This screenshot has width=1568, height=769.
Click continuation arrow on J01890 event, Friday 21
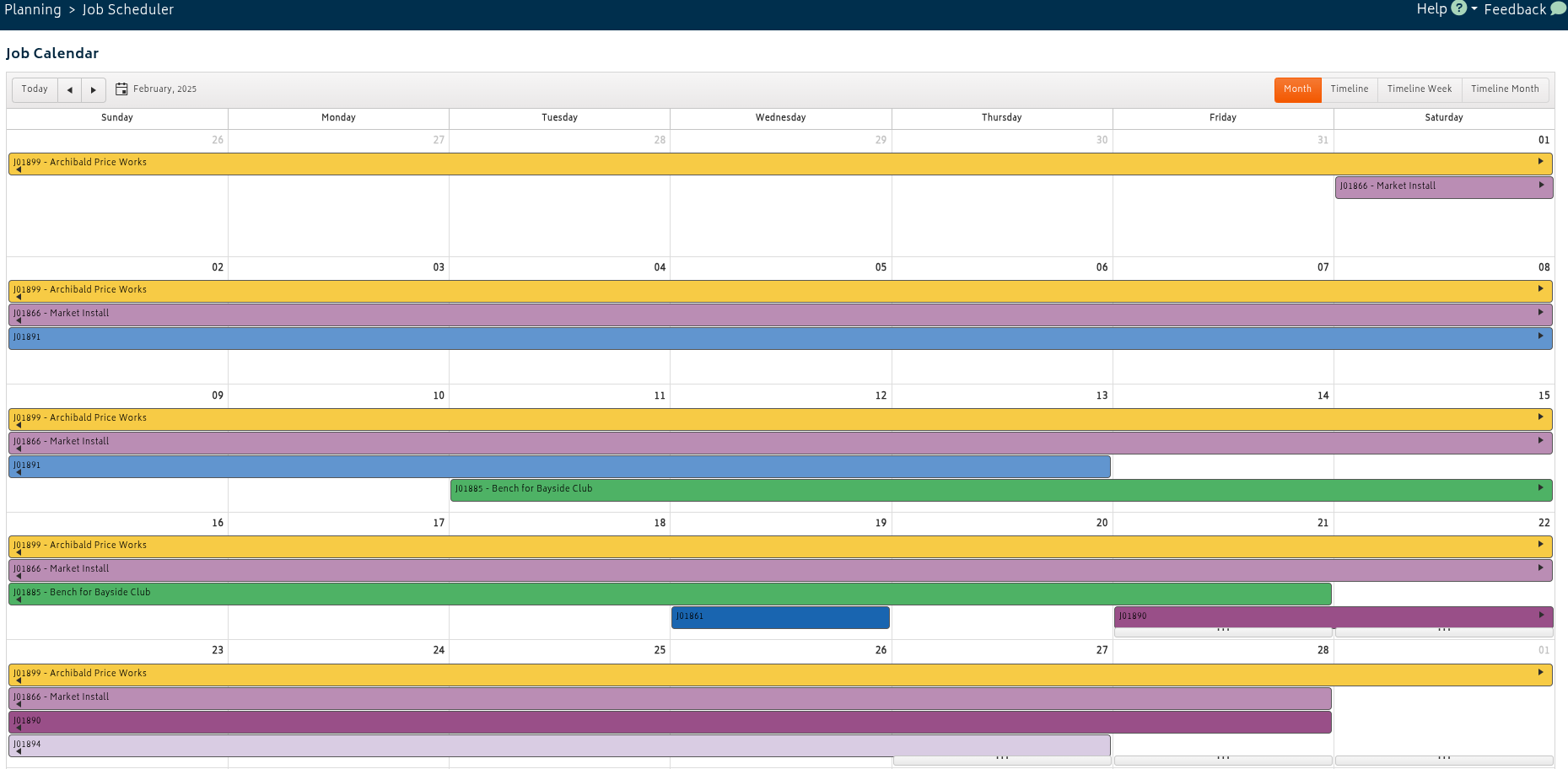(x=1541, y=615)
